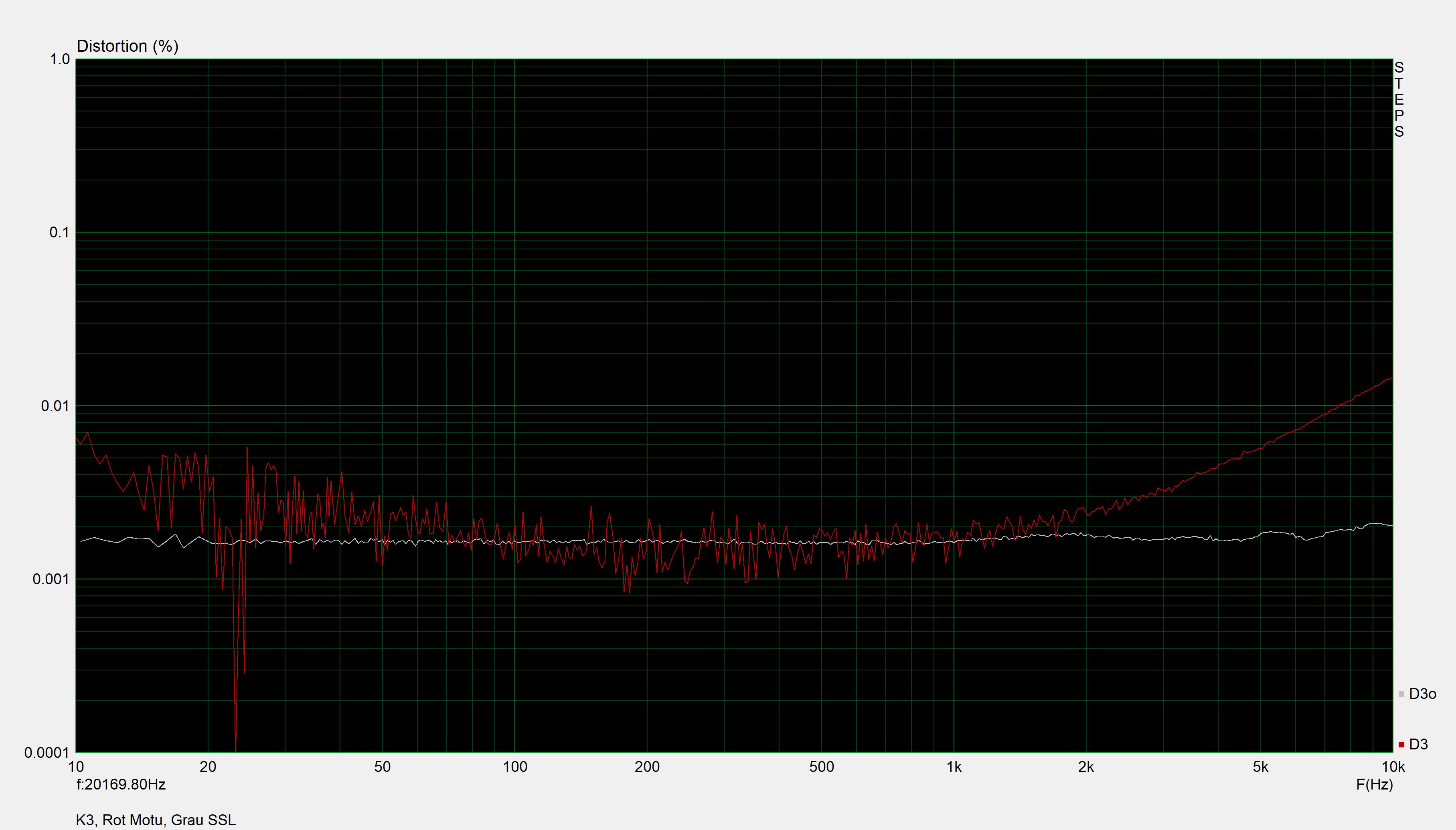Click the 200 Hz frequency axis label

647,767
